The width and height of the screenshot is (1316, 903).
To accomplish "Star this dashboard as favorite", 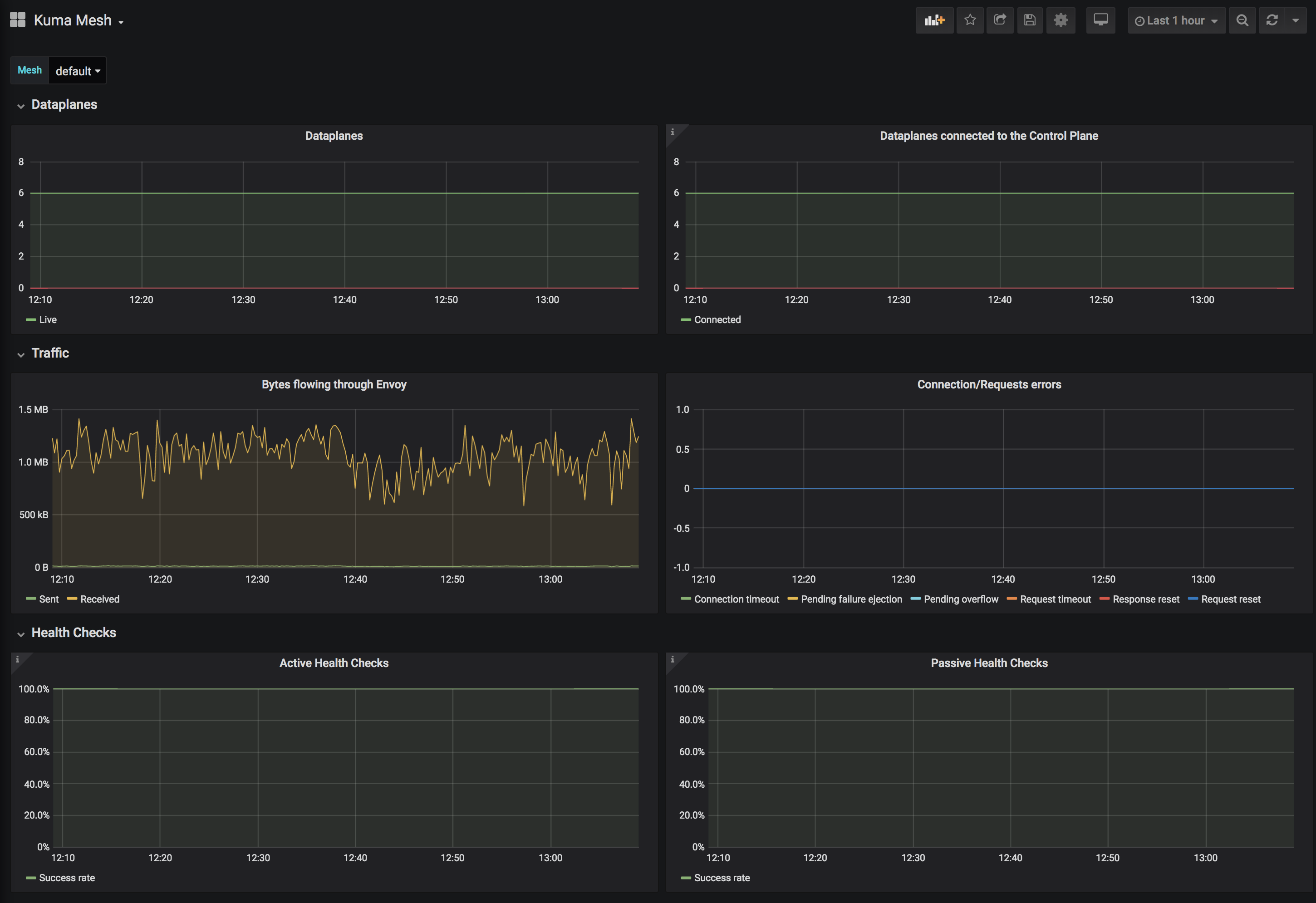I will pos(970,20).
